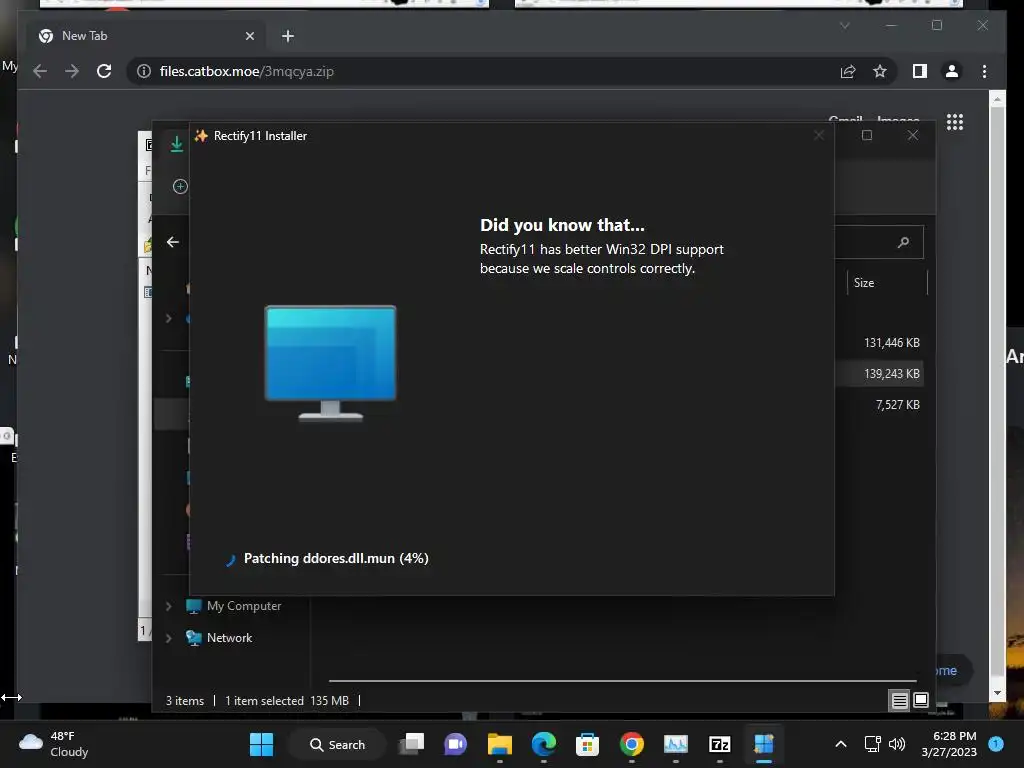Select Network in the navigation pane
1024x768 pixels.
pos(219,638)
